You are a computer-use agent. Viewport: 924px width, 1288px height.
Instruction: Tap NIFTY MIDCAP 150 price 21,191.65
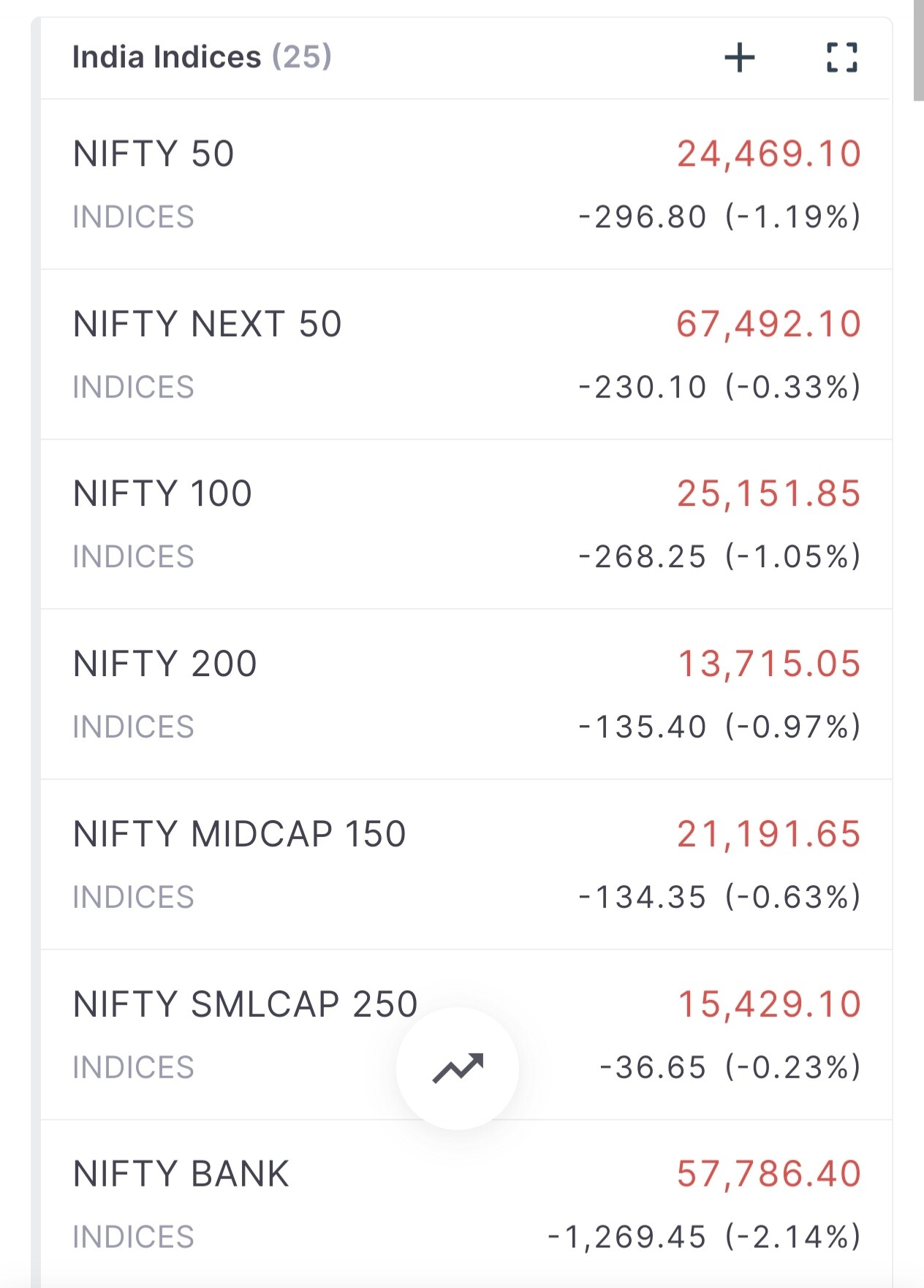tap(768, 834)
